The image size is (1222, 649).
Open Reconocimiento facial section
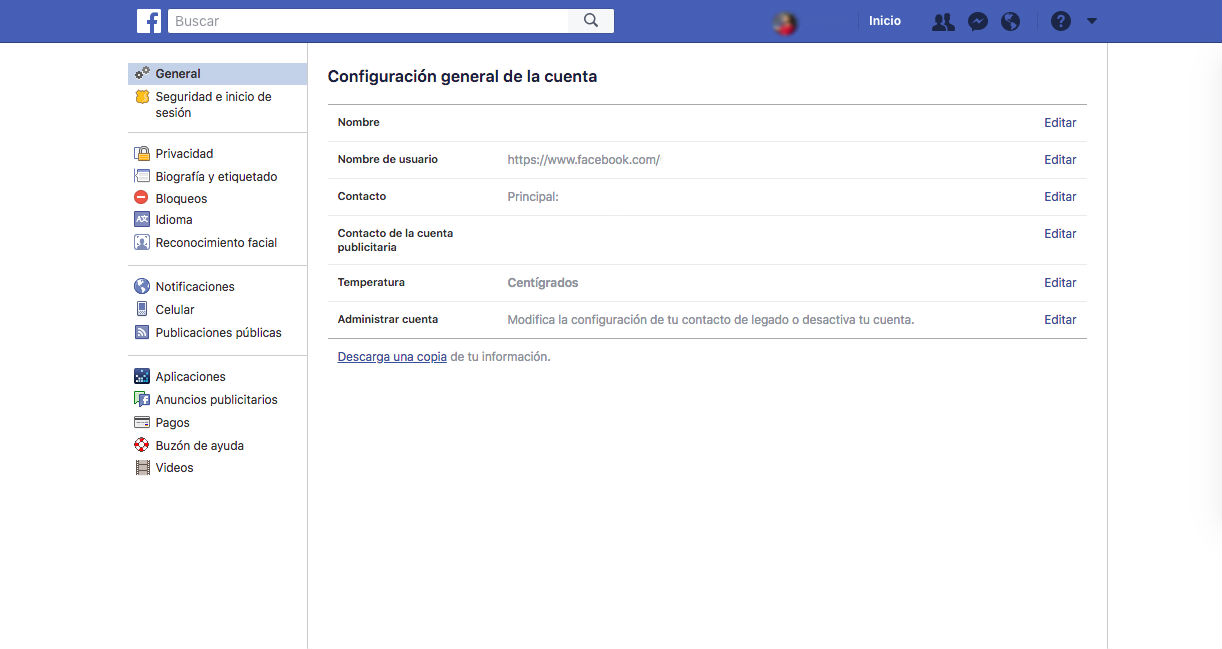tap(217, 242)
